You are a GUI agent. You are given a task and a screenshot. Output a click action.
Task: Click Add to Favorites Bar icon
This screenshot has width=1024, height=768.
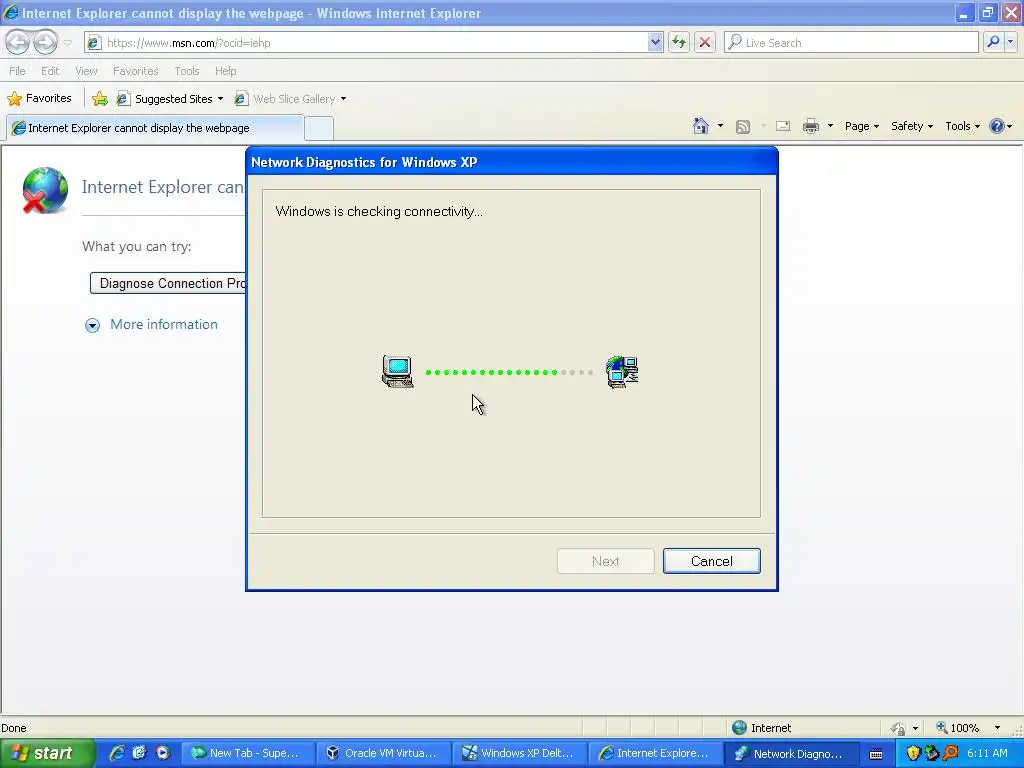click(x=100, y=99)
